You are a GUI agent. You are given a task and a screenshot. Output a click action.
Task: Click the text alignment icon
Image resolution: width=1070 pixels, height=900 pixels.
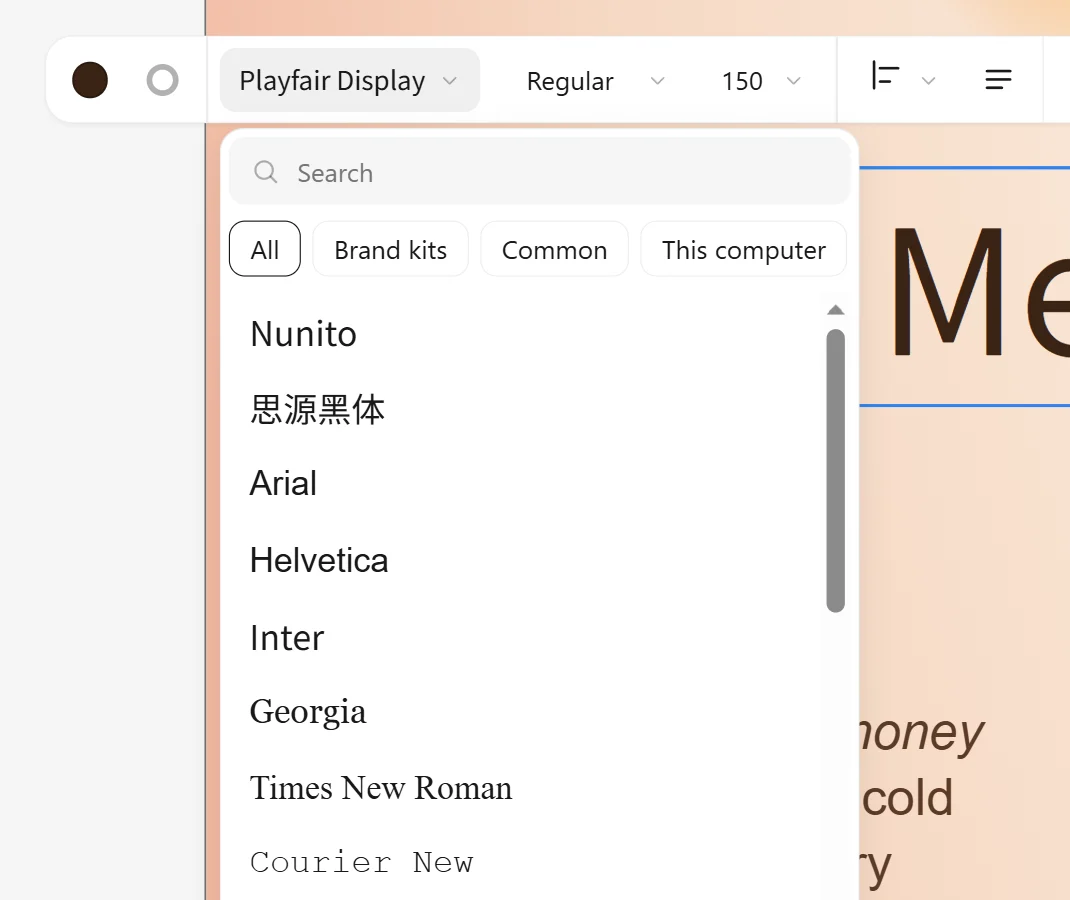[885, 76]
